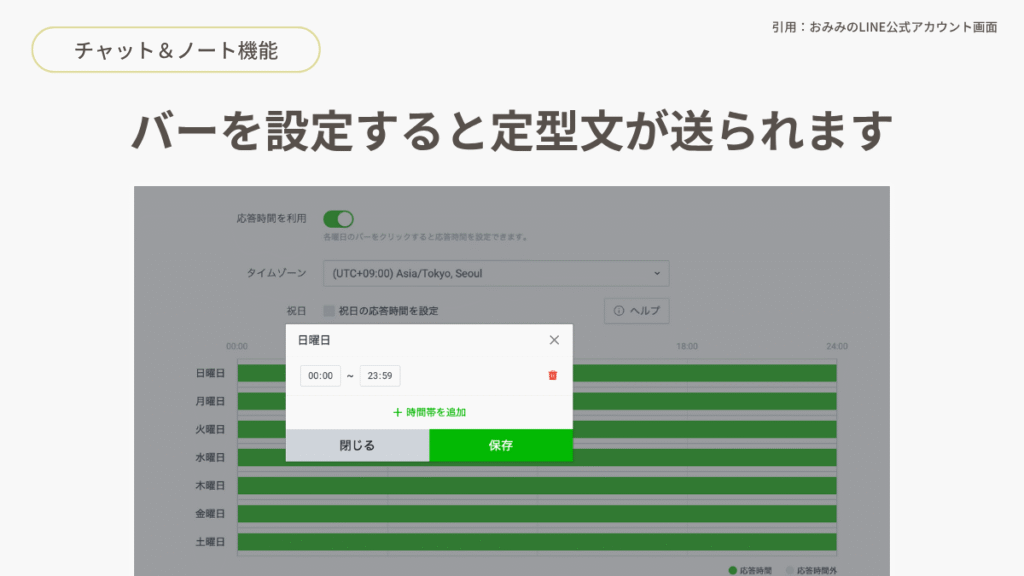Image resolution: width=1024 pixels, height=576 pixels.
Task: Open the タイムゾーン Asia/Tokyo dropdown
Action: click(x=496, y=273)
